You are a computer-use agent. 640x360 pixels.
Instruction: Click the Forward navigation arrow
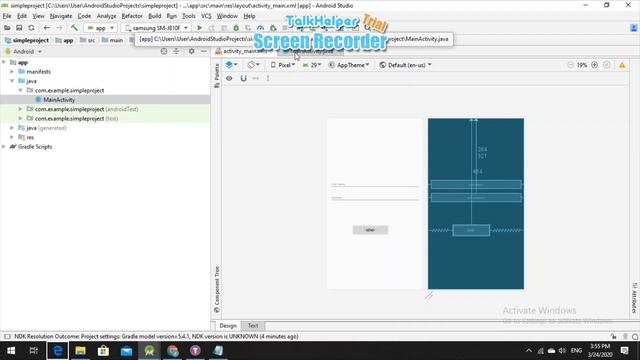point(59,28)
